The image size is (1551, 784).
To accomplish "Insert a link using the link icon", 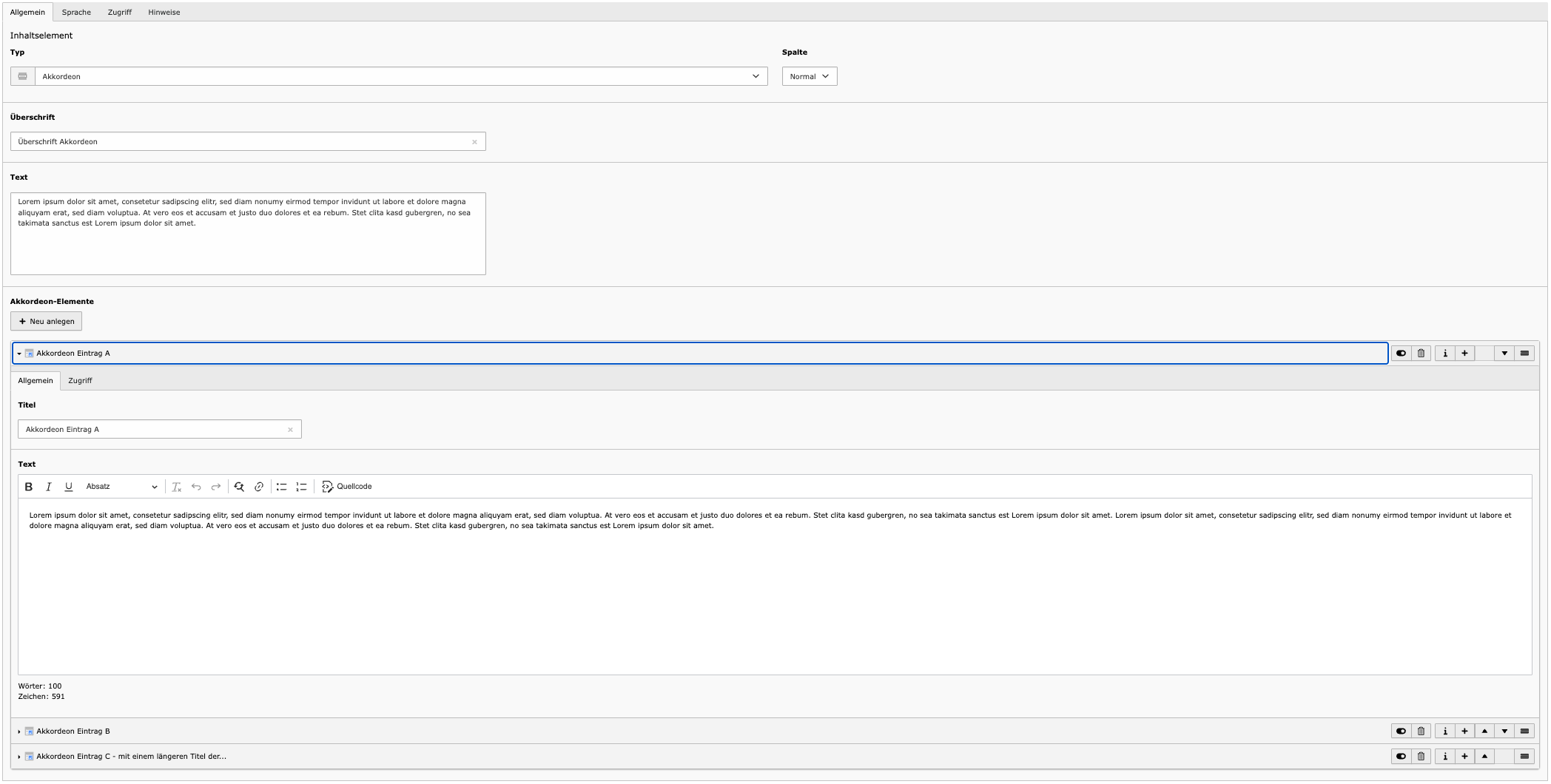I will [x=259, y=487].
